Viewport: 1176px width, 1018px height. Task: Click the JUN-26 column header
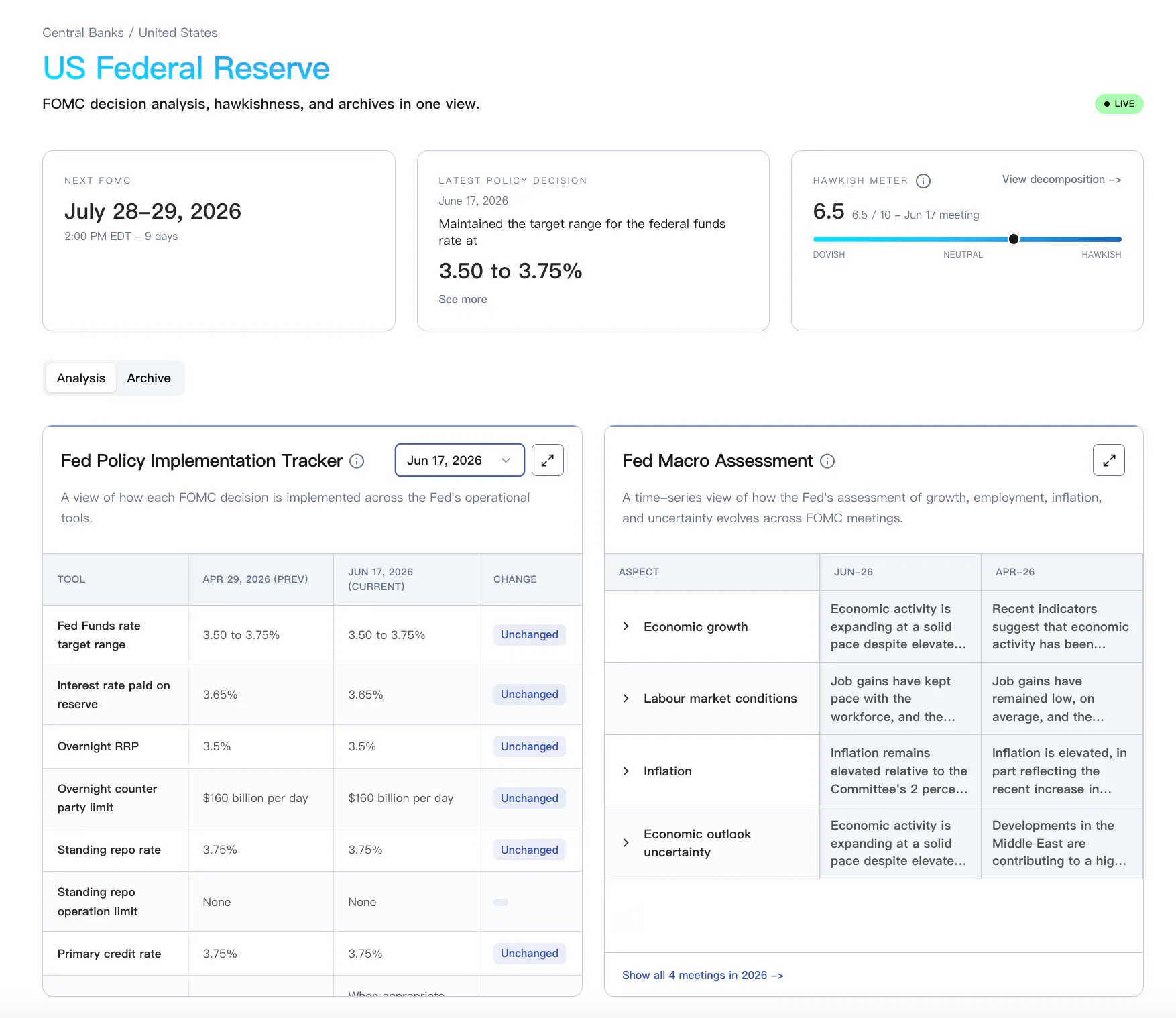click(900, 572)
